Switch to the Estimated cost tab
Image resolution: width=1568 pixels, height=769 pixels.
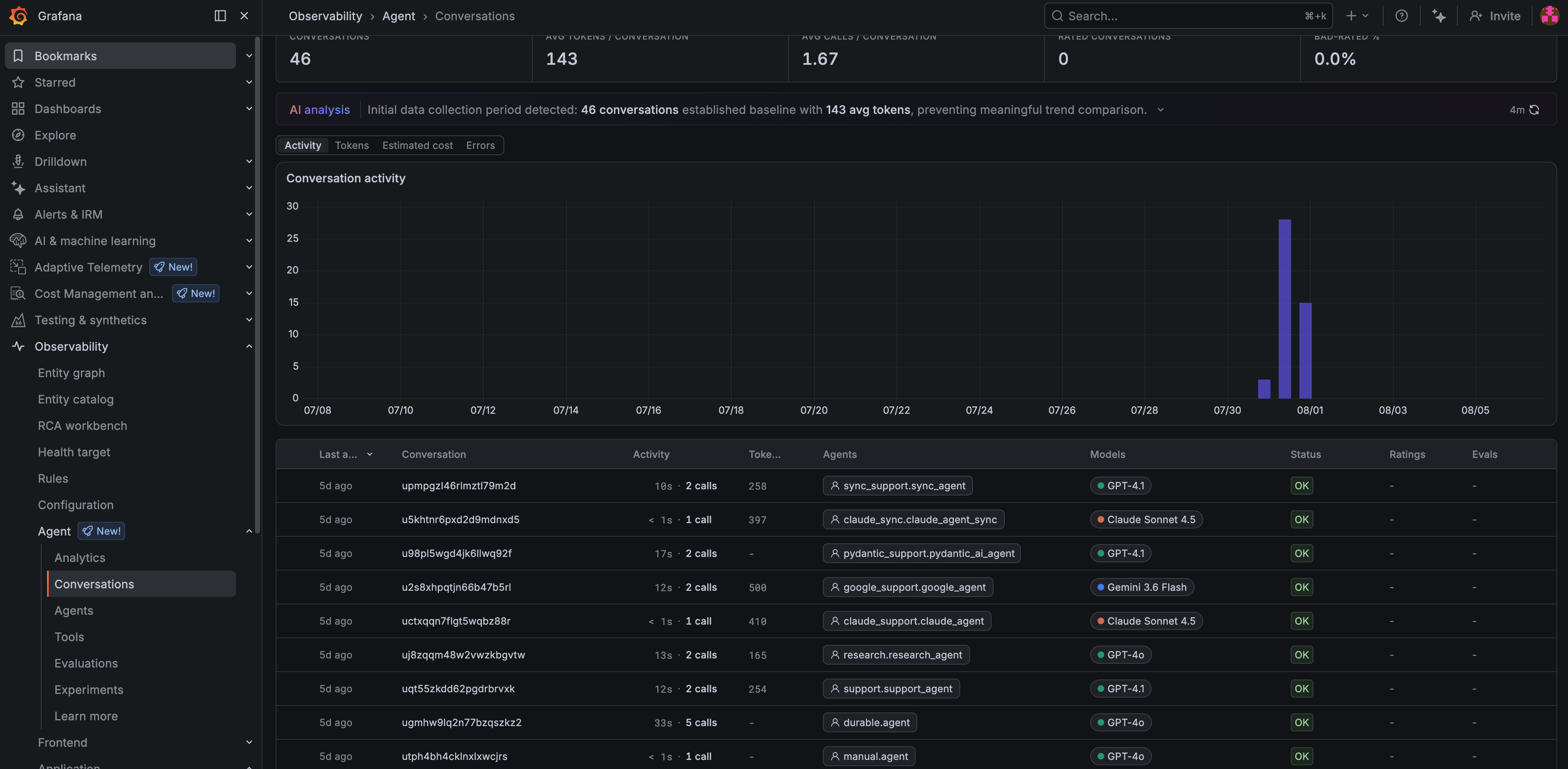[x=418, y=145]
